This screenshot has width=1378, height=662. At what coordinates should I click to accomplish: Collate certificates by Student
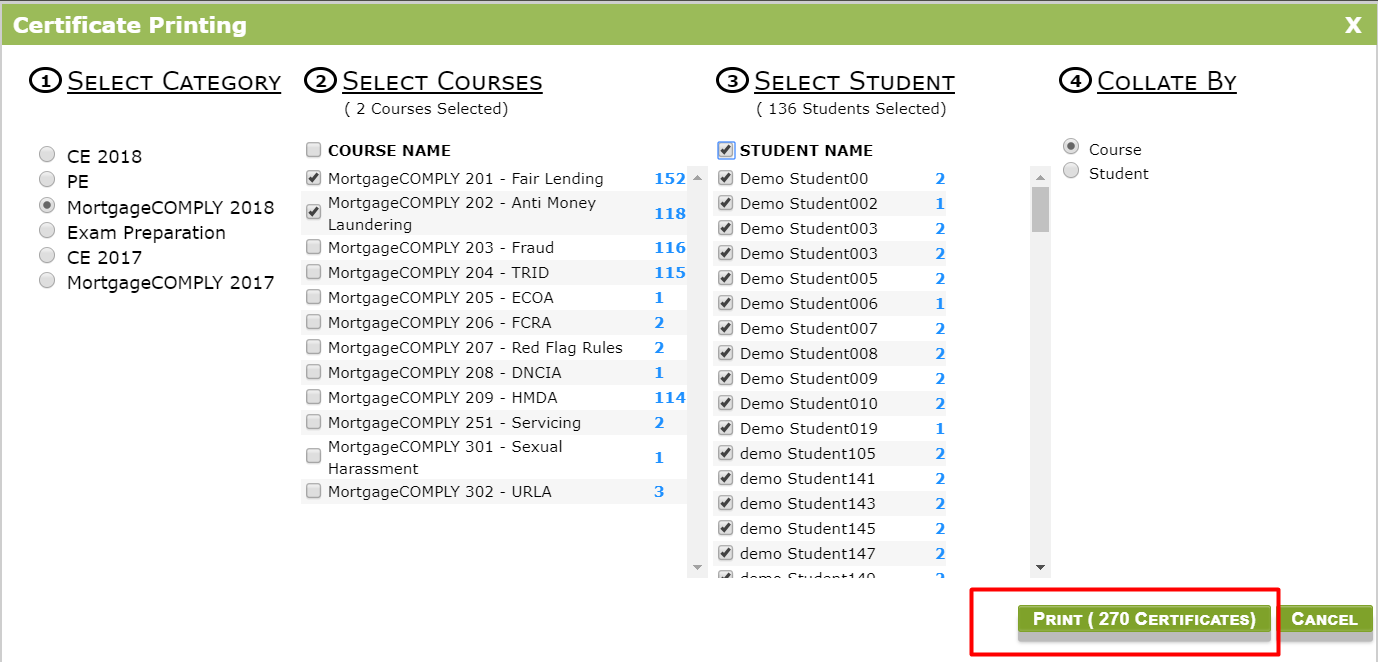coord(1071,172)
